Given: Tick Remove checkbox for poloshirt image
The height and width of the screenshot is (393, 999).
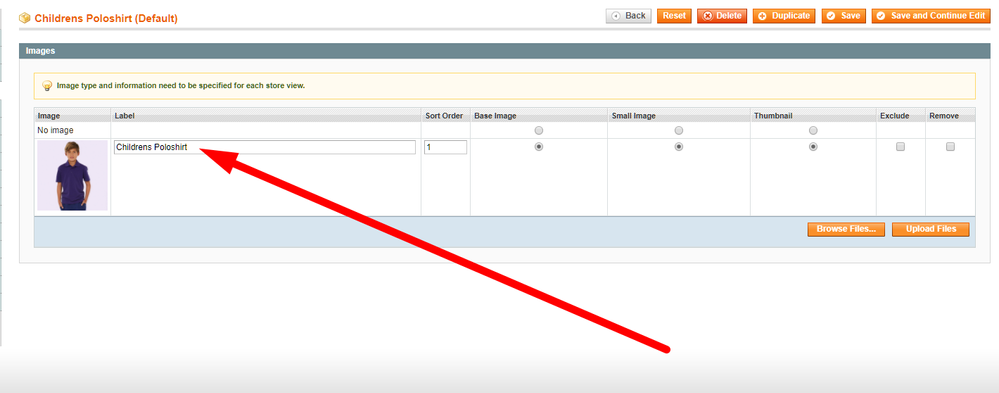Looking at the screenshot, I should (x=951, y=146).
